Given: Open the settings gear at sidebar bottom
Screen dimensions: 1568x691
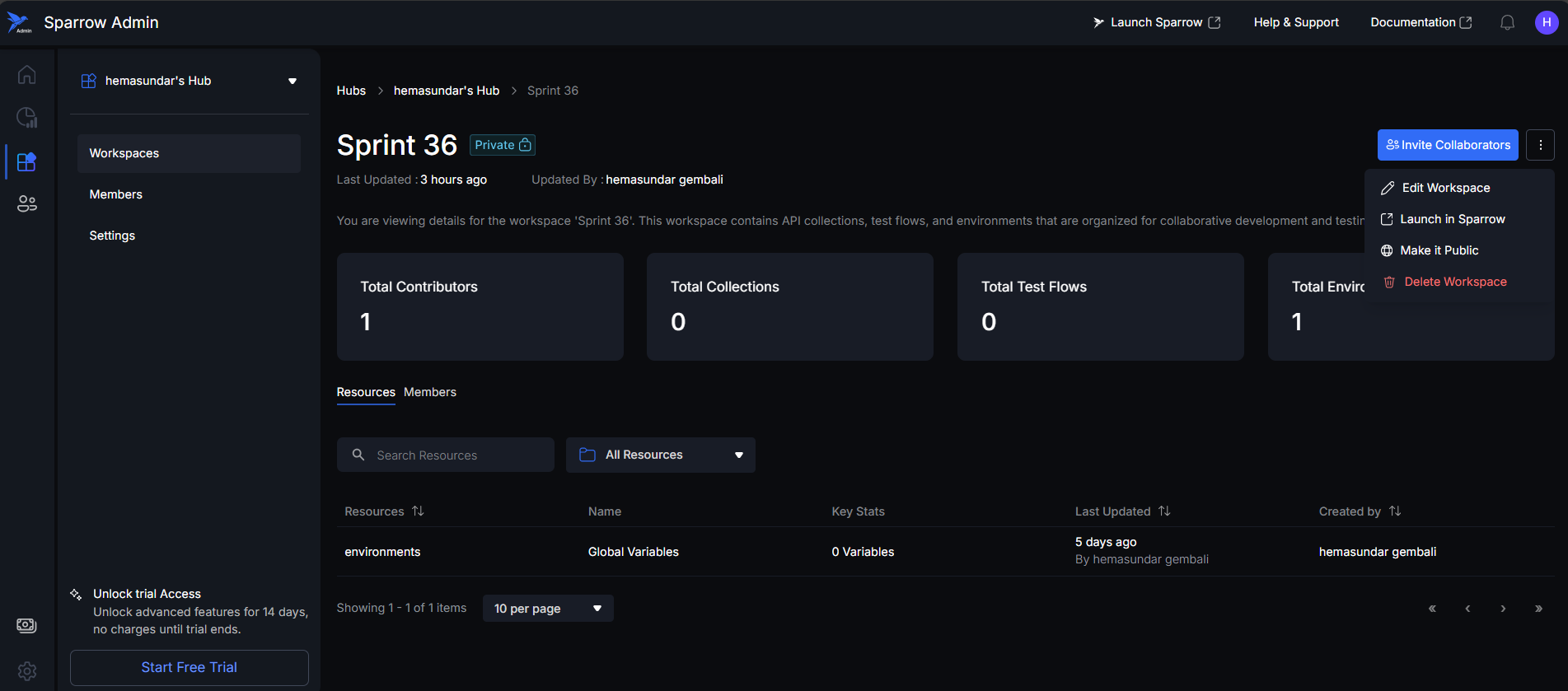Looking at the screenshot, I should coord(26,671).
